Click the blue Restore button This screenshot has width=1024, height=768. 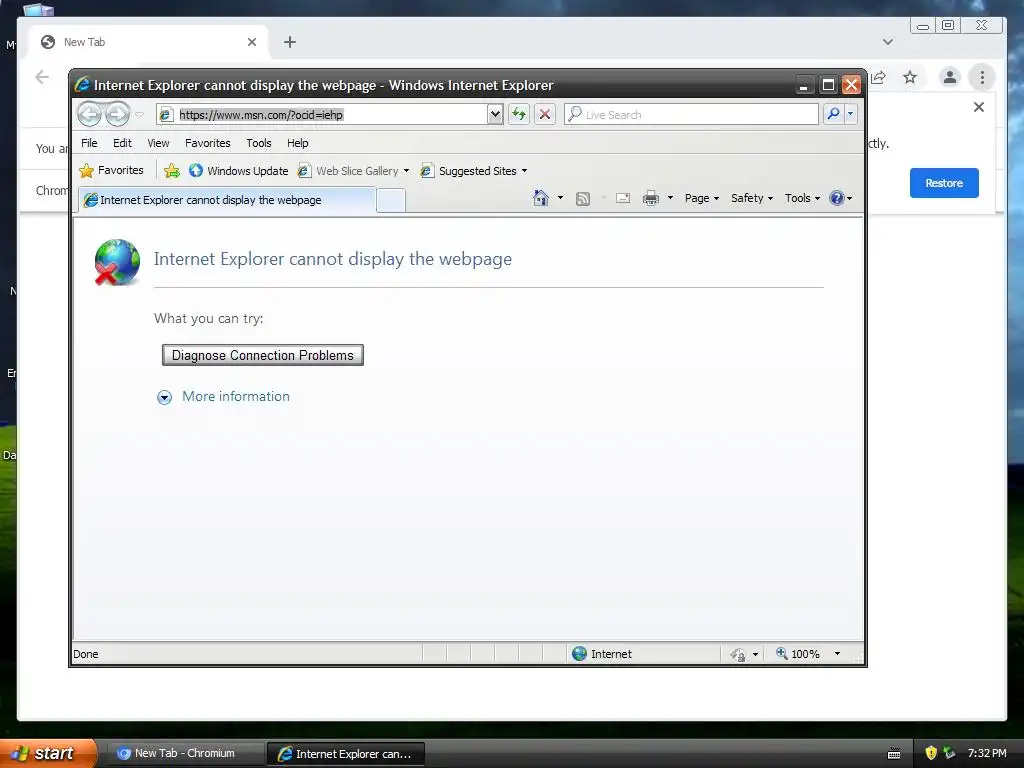pyautogui.click(x=944, y=183)
